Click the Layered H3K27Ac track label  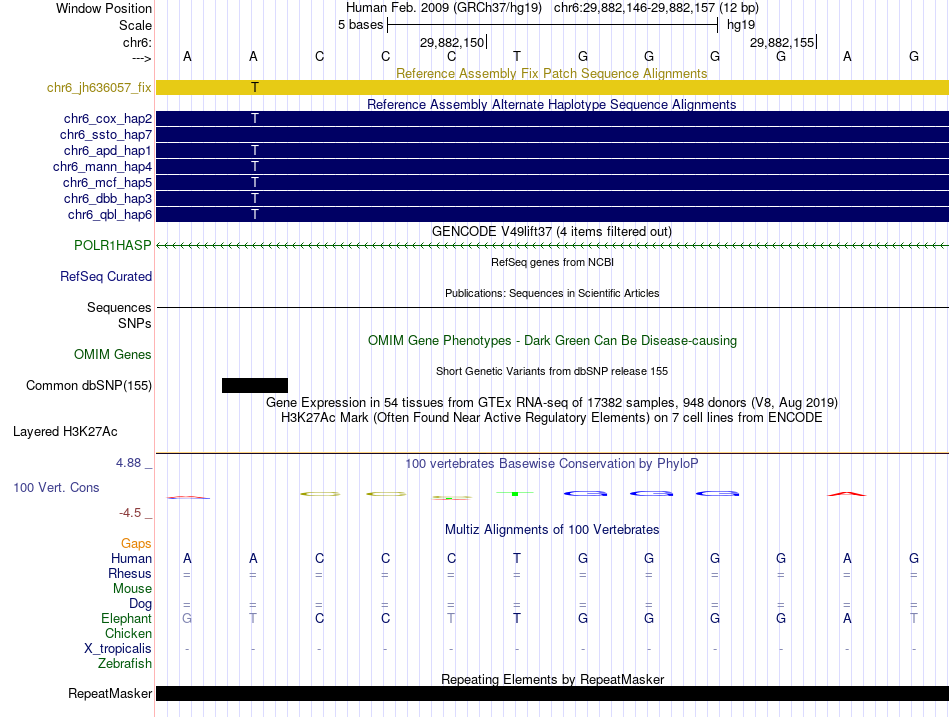(65, 432)
